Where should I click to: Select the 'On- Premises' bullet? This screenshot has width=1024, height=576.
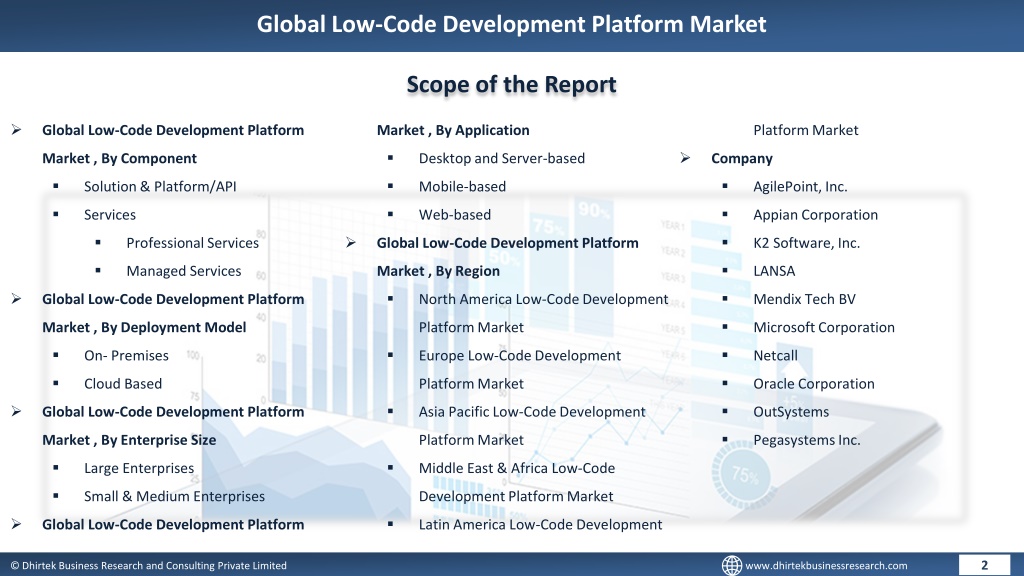126,355
